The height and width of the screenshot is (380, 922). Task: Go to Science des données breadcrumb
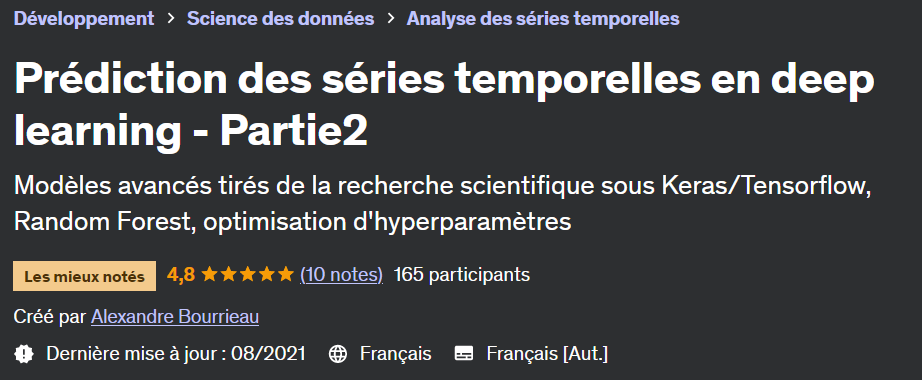coord(280,19)
